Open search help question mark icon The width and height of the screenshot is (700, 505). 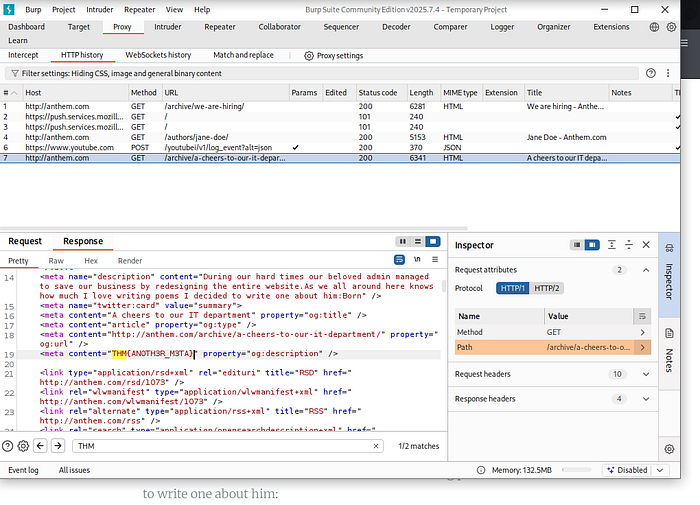(x=8, y=446)
